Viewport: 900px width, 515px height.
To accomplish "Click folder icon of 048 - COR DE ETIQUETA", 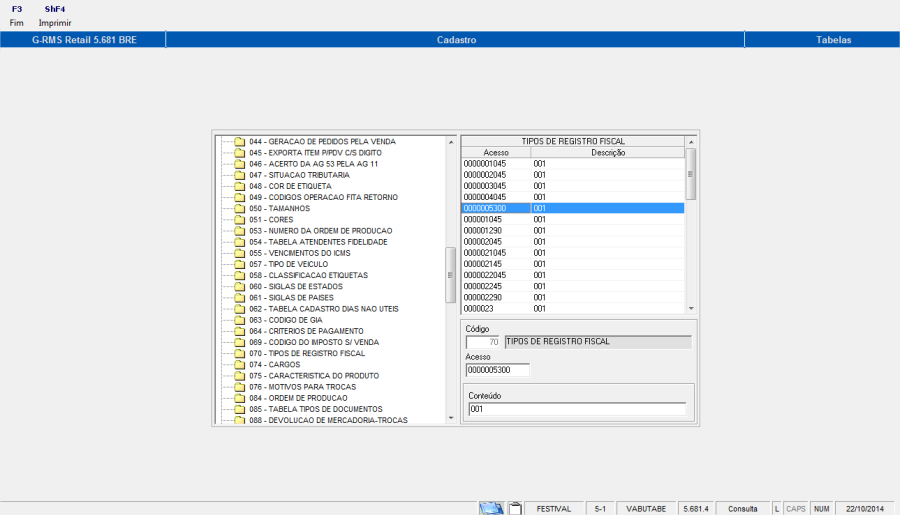I will [x=240, y=186].
